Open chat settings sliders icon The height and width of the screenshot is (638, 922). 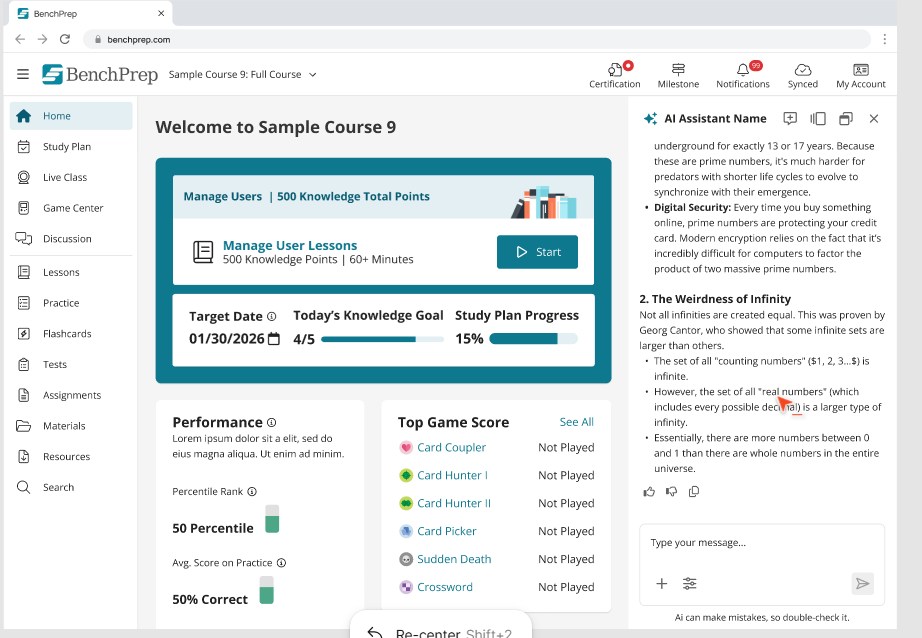coord(690,583)
